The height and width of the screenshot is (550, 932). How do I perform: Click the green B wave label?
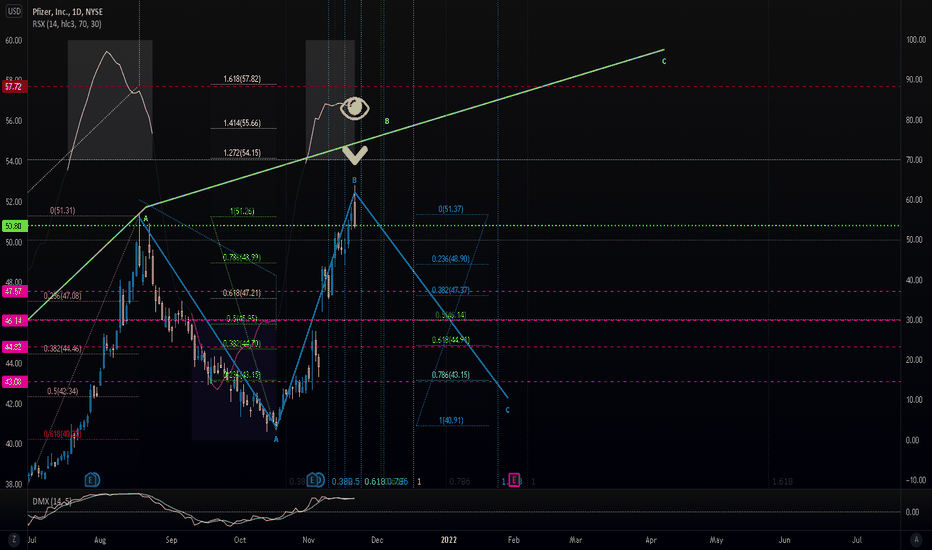tap(386, 121)
